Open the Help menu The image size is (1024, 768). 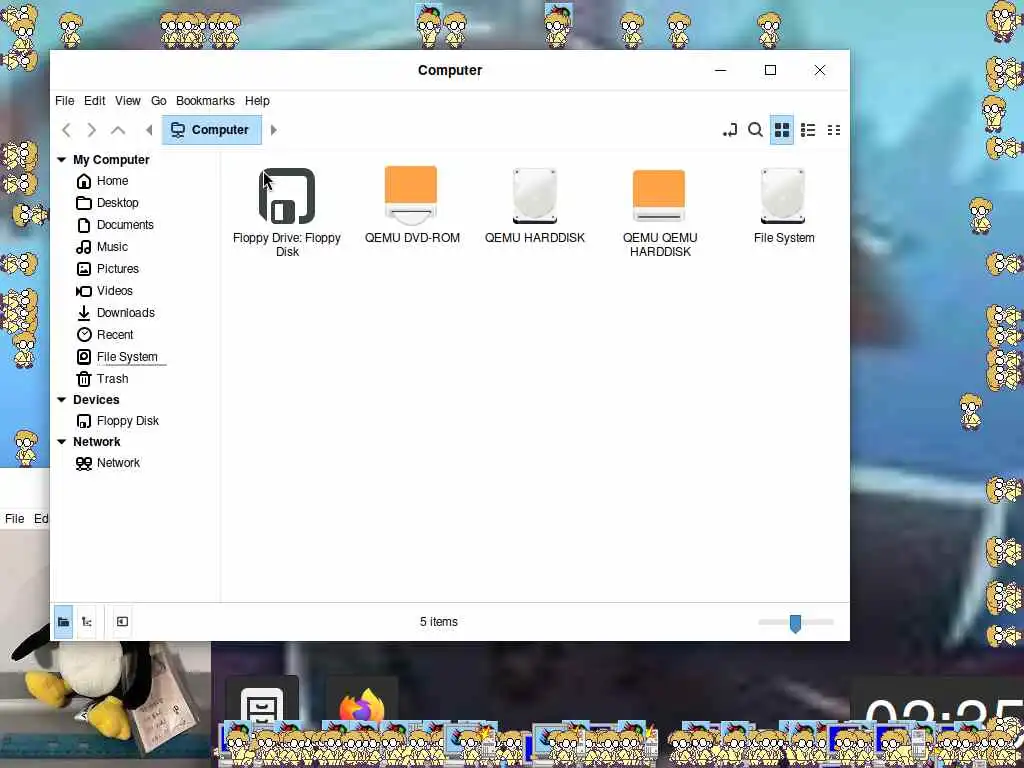click(x=257, y=101)
